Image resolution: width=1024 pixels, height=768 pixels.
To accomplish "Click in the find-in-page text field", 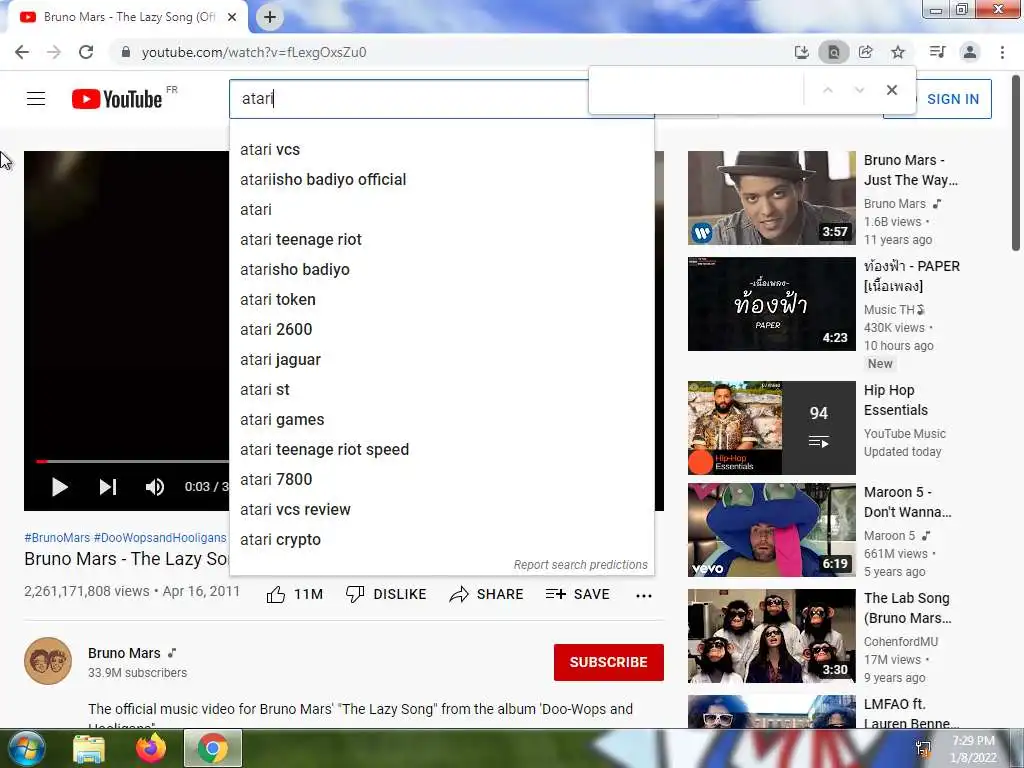I will pos(696,90).
